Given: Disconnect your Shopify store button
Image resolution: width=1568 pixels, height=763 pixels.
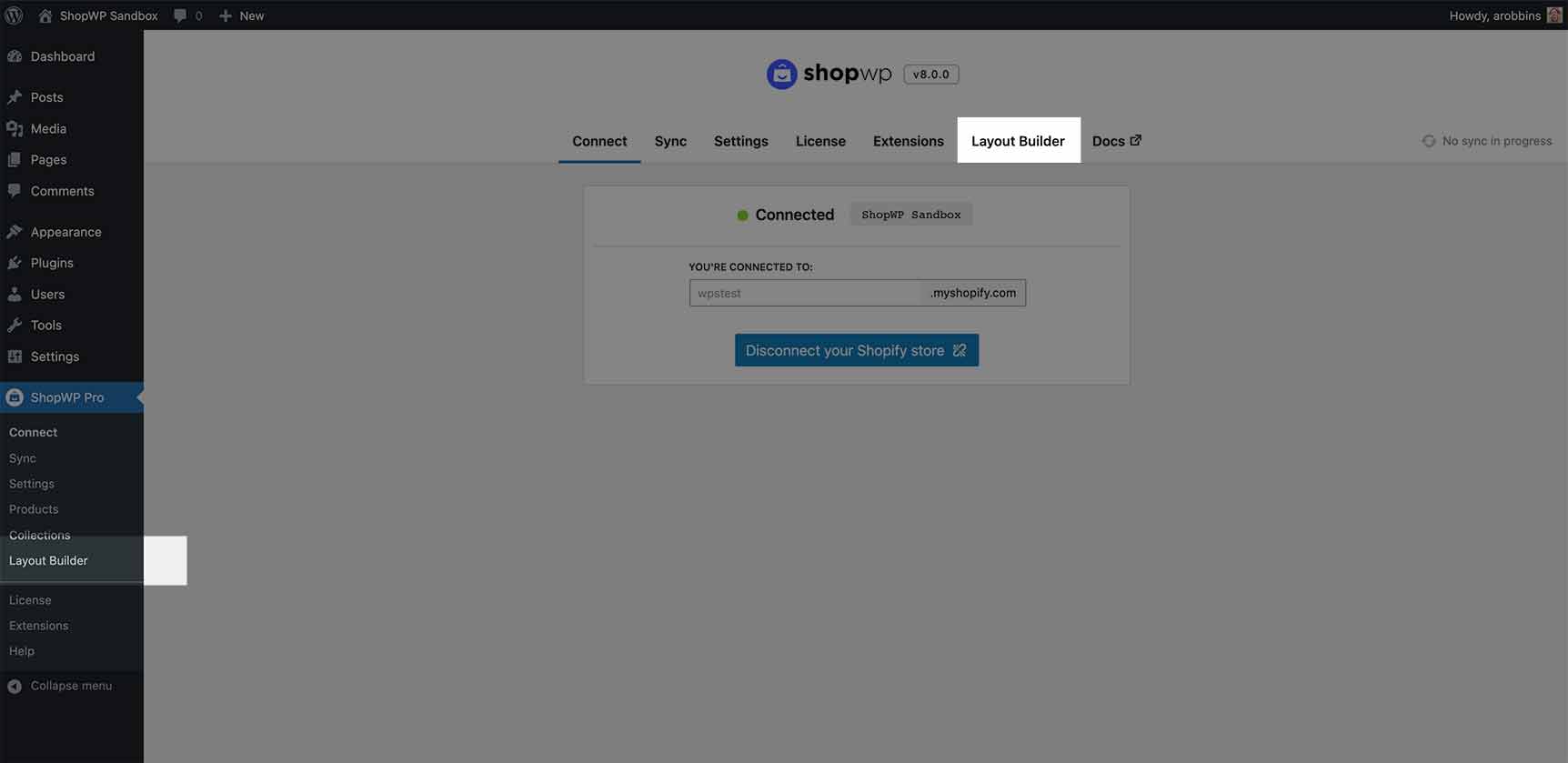Looking at the screenshot, I should click(857, 350).
